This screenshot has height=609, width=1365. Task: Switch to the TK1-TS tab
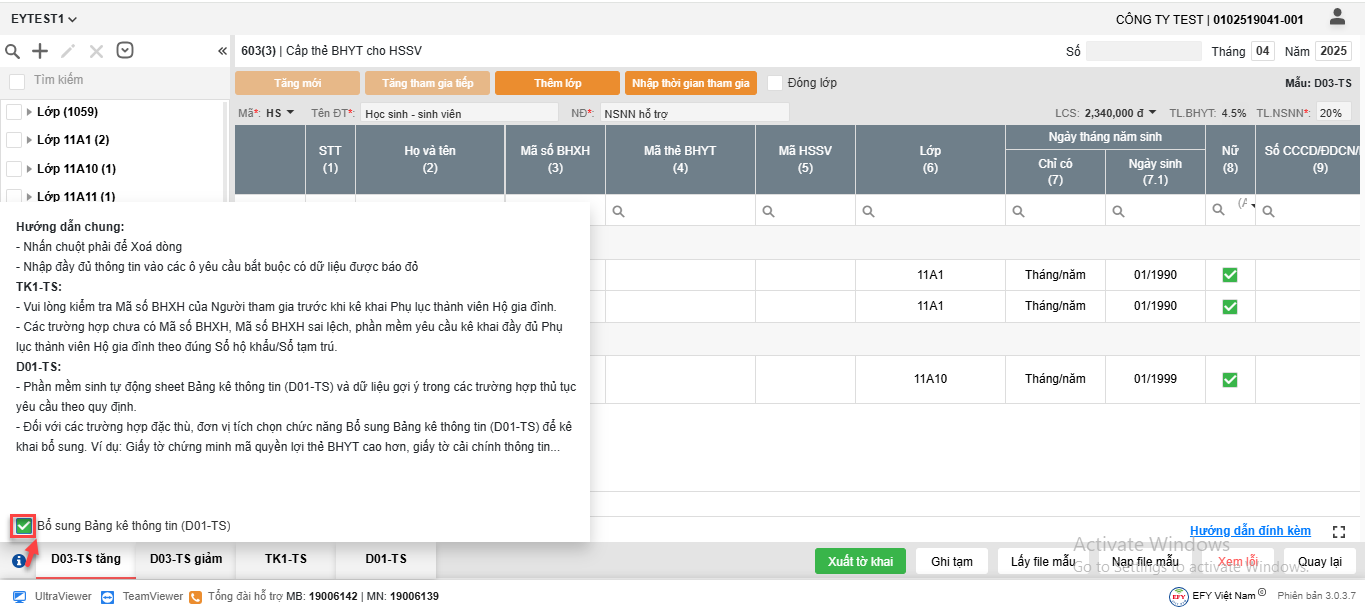click(x=285, y=559)
